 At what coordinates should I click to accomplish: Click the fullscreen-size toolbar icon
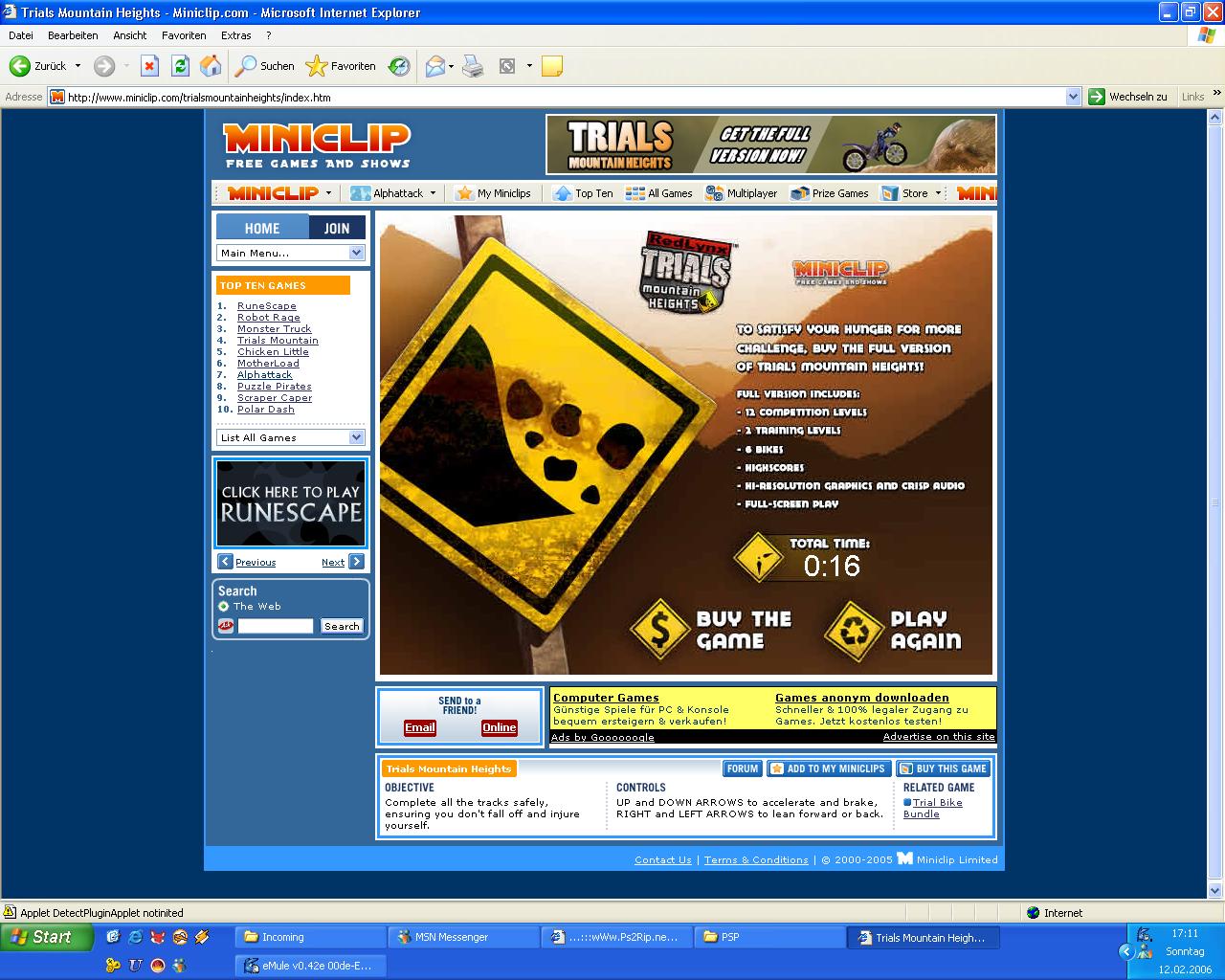coord(507,66)
